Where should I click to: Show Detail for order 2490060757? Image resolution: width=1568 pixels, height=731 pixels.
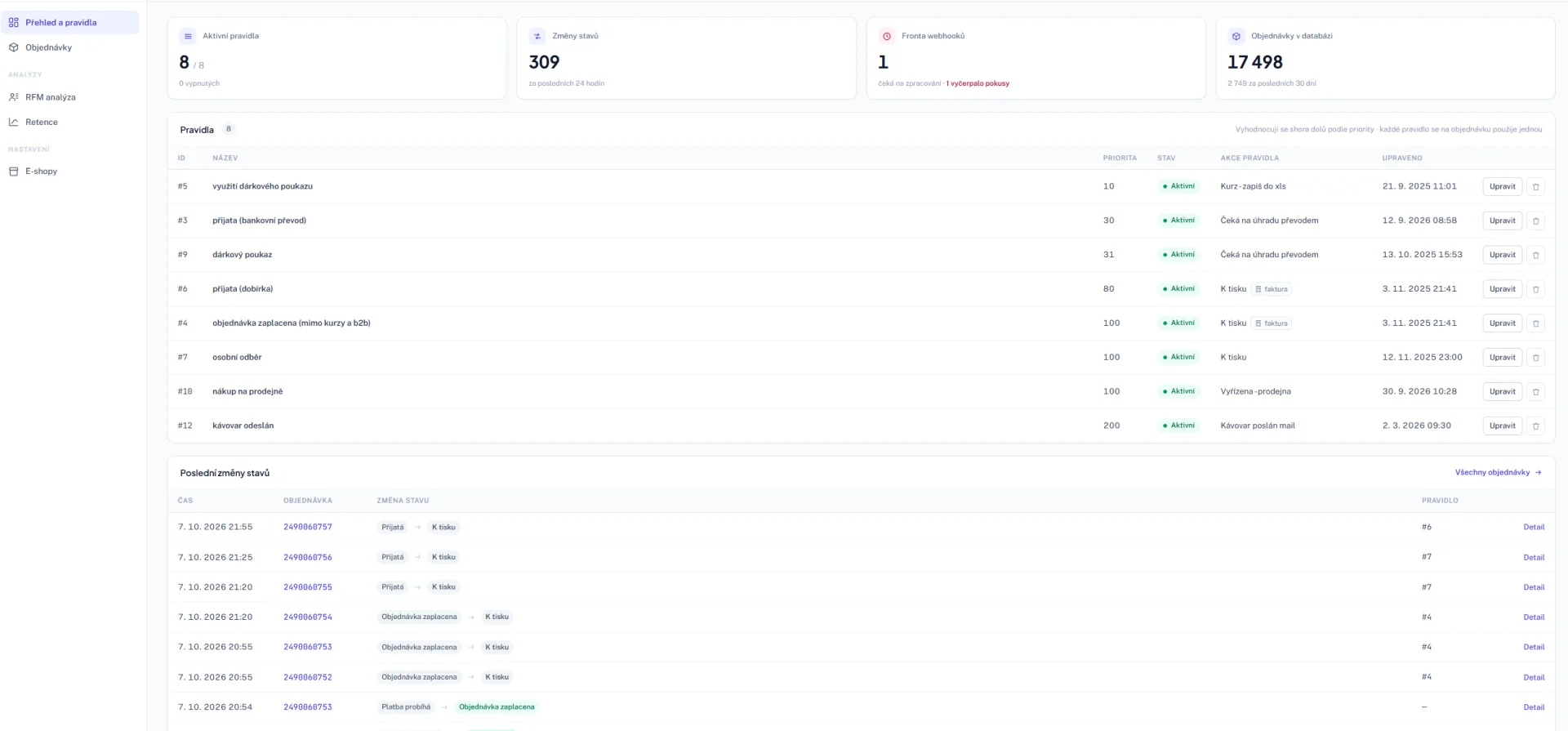[1534, 527]
